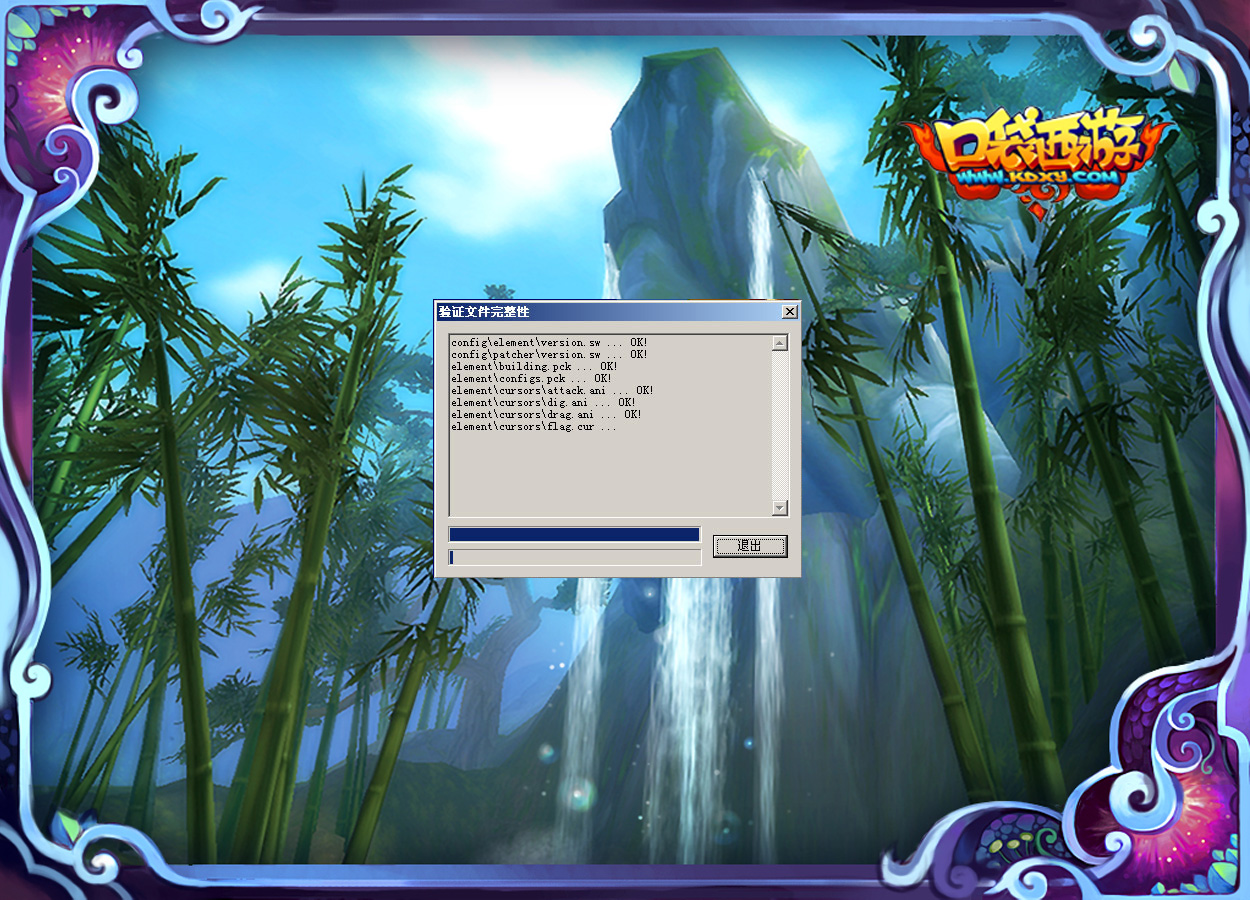Click the 验证文件完整性 dialog title bar
This screenshot has height=900, width=1250.
coord(600,312)
